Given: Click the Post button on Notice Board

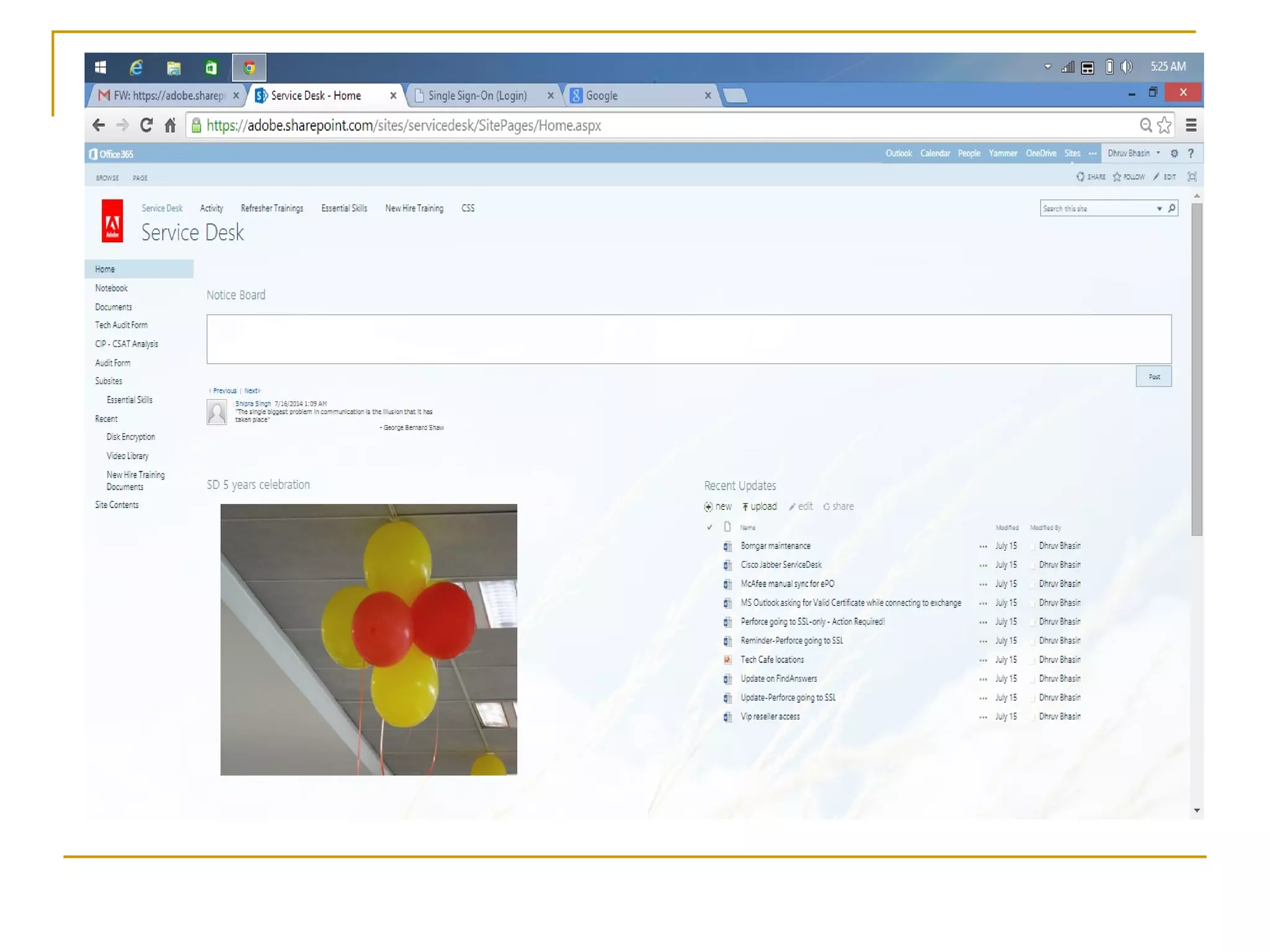Looking at the screenshot, I should pos(1153,377).
